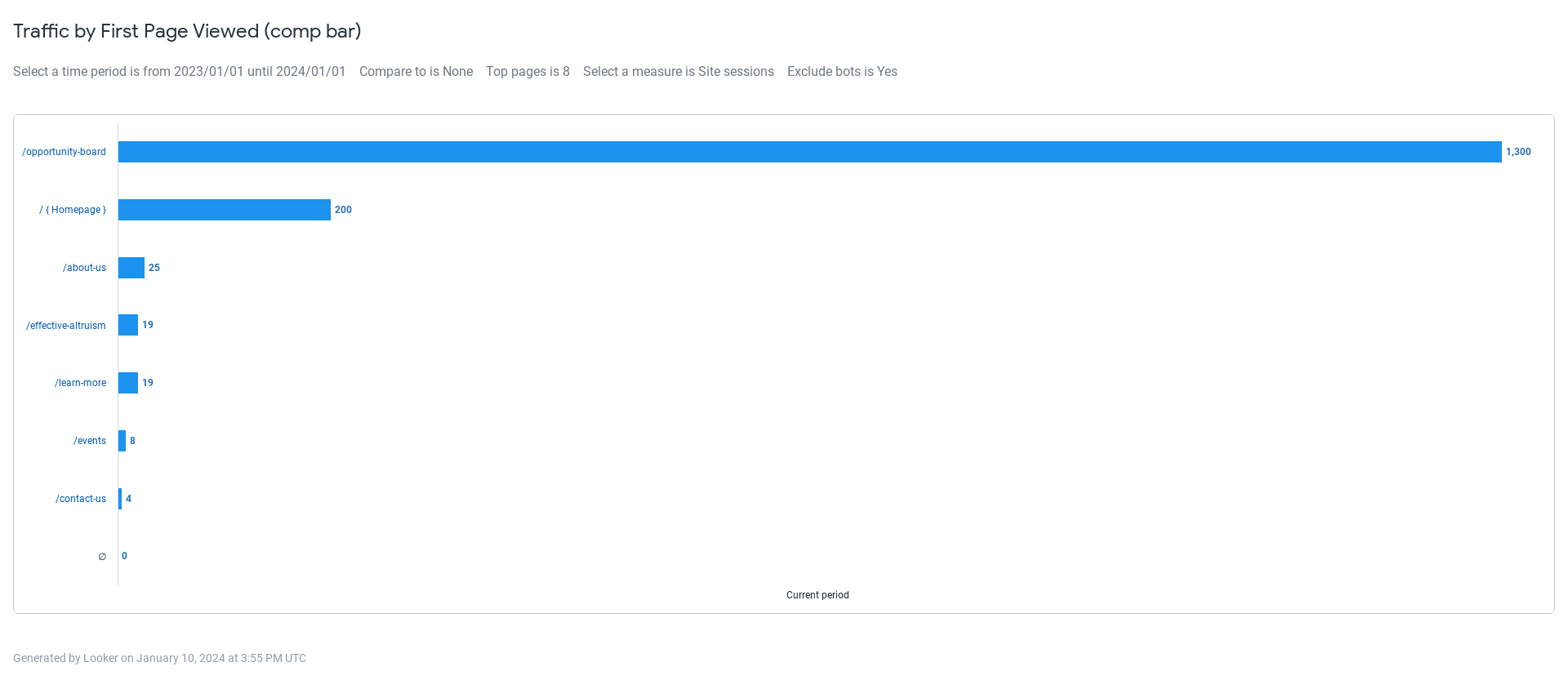Image resolution: width=1568 pixels, height=689 pixels.
Task: Click the time period filter text
Action: coord(179,72)
